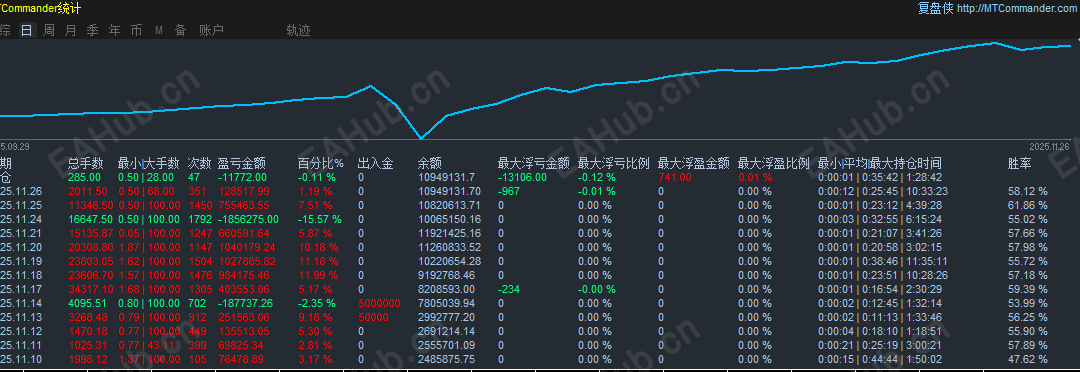The width and height of the screenshot is (1080, 372).
Task: Click the 53.99 % win rate cell
Action: 1027,303
